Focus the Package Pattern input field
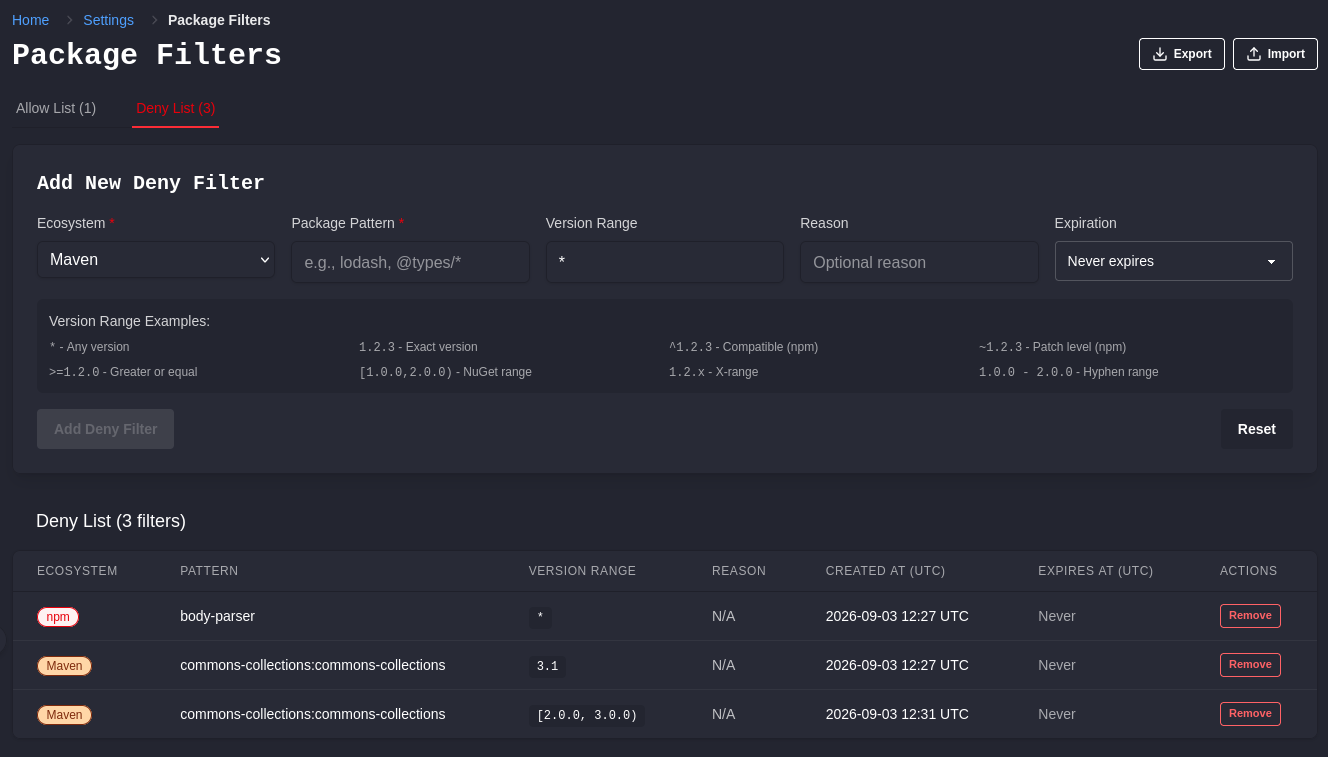 (x=410, y=262)
